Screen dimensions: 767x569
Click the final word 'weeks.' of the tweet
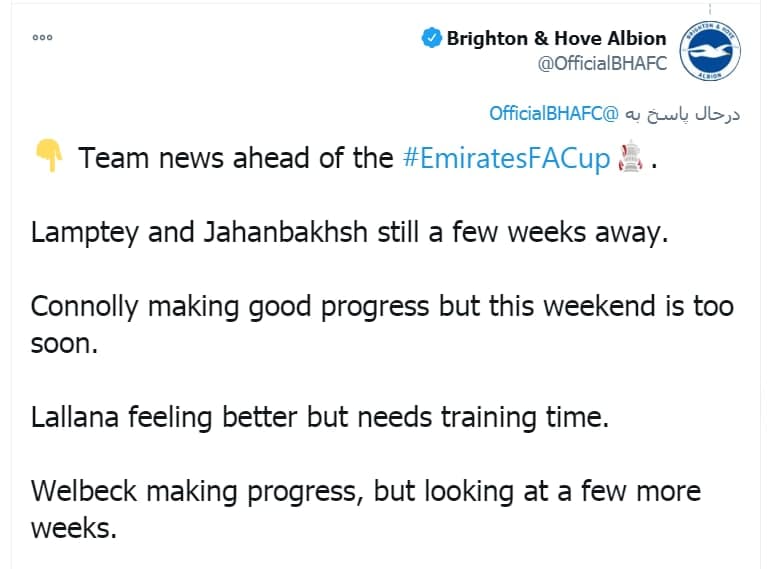74,528
